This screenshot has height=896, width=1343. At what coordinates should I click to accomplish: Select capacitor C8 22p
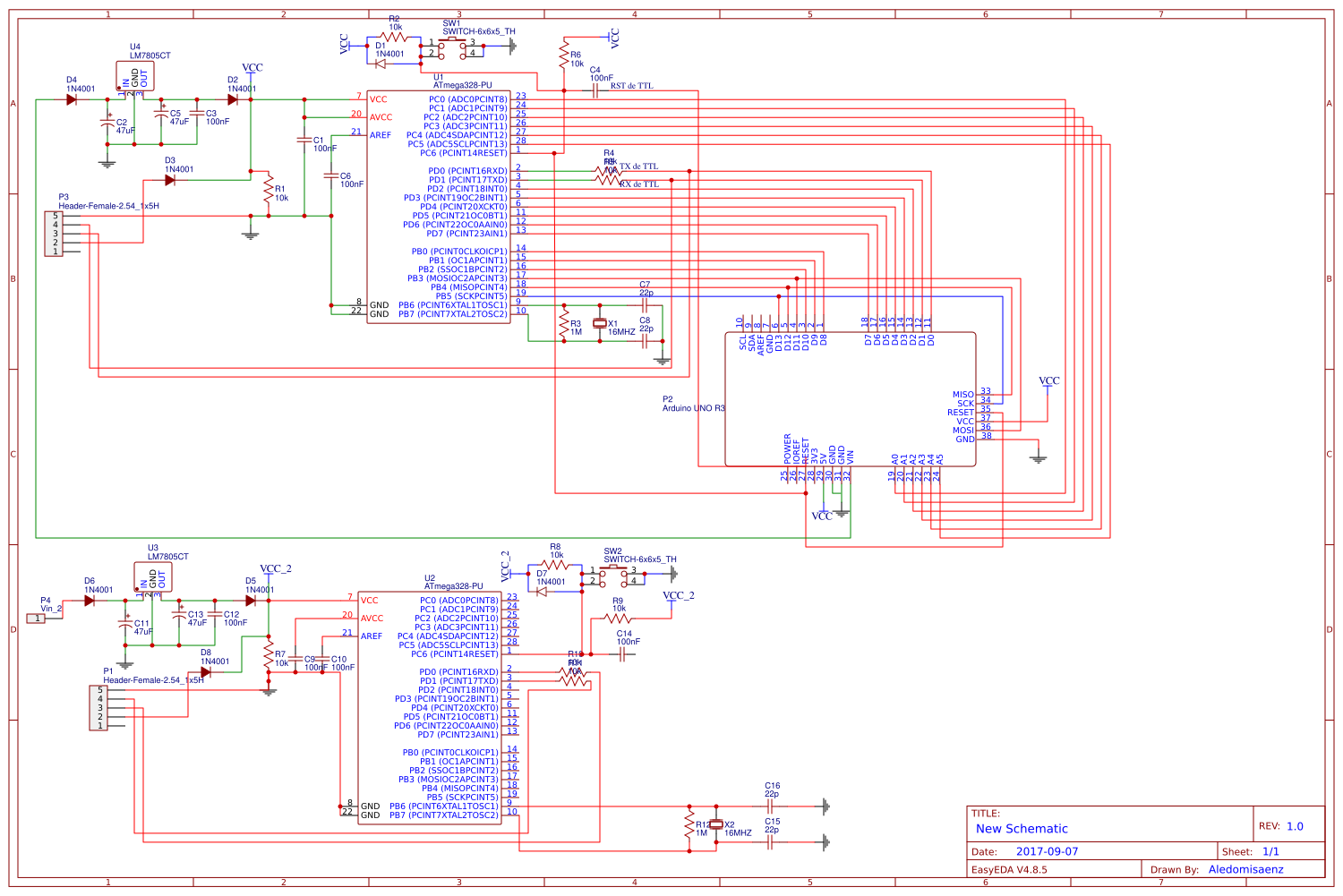pos(645,341)
